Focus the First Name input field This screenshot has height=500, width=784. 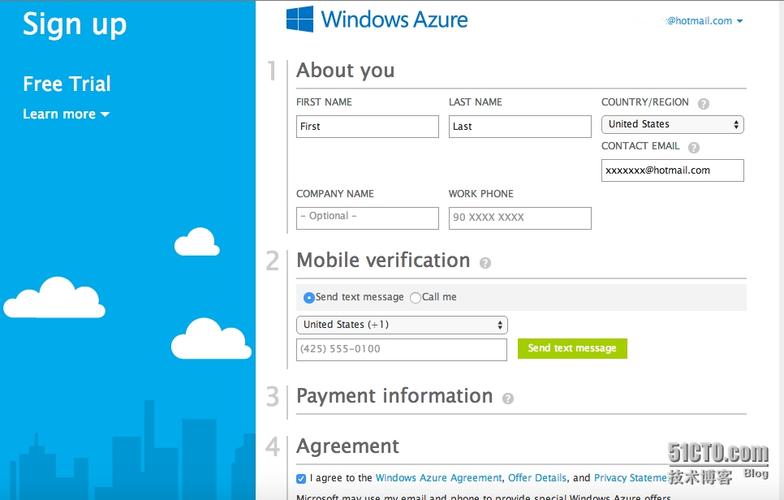pos(367,126)
